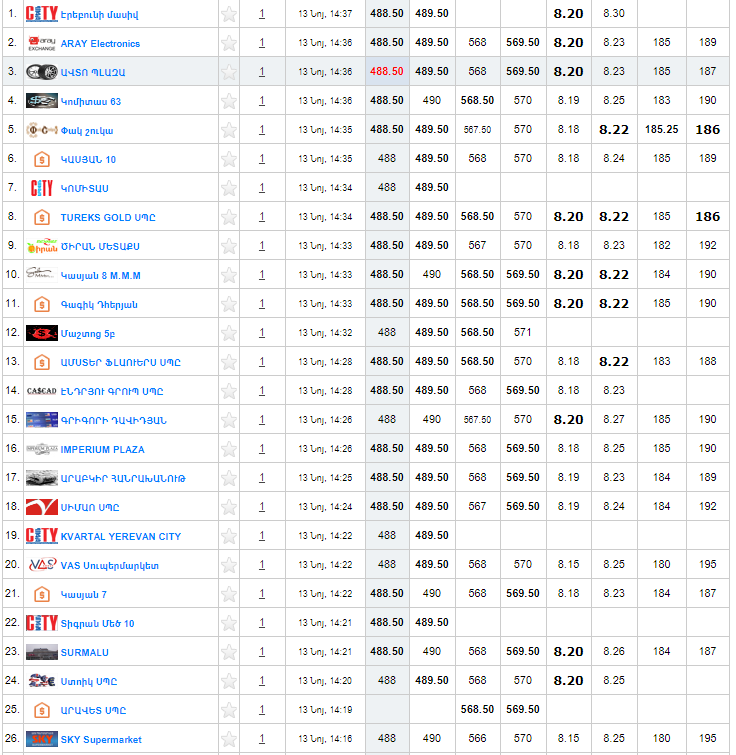Image resolution: width=736 pixels, height=755 pixels.
Task: Click the City logo beside KVARTAL YEREVAN CITY
Action: click(x=41, y=535)
